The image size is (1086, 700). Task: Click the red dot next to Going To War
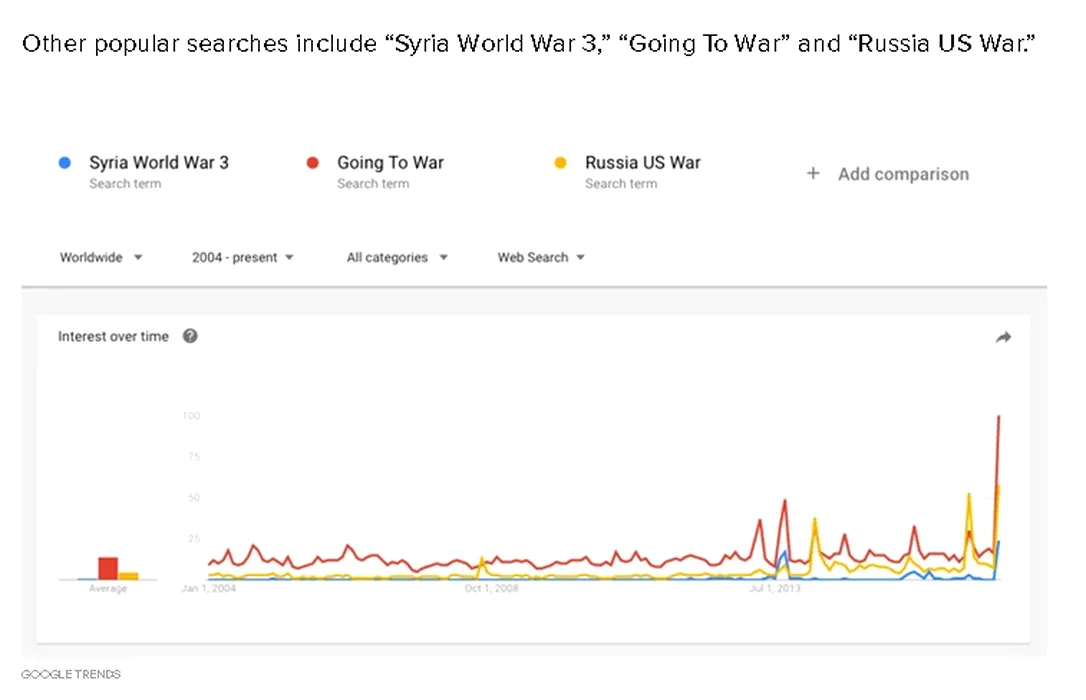click(x=313, y=162)
